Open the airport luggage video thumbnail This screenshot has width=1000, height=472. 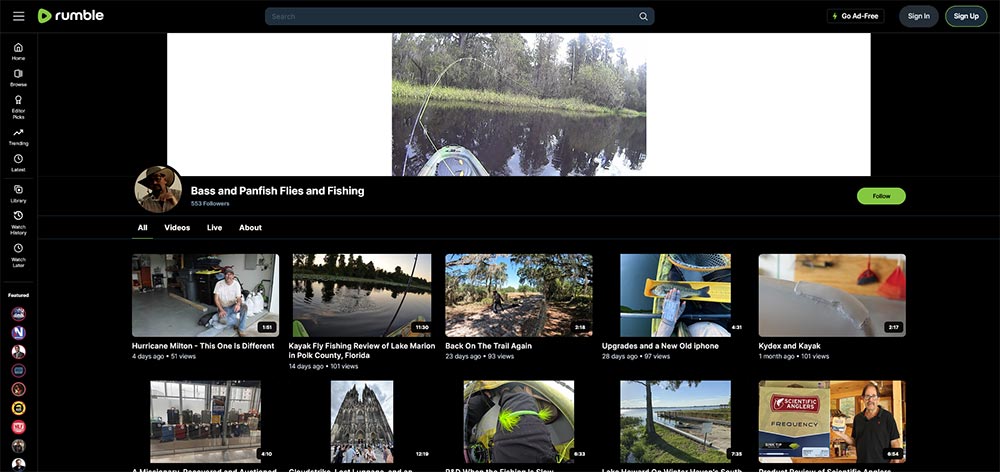click(205, 422)
